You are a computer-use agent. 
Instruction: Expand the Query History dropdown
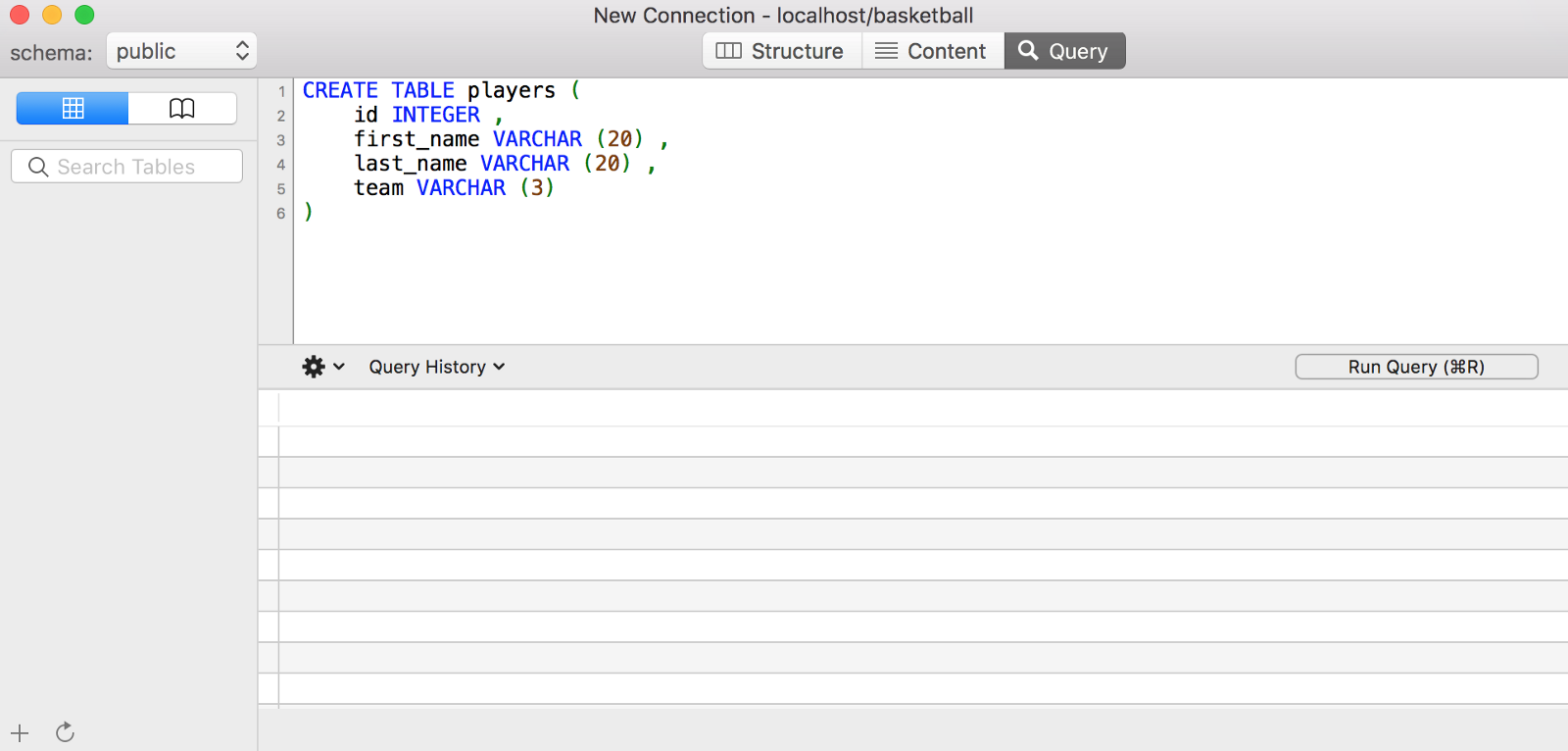(x=436, y=367)
